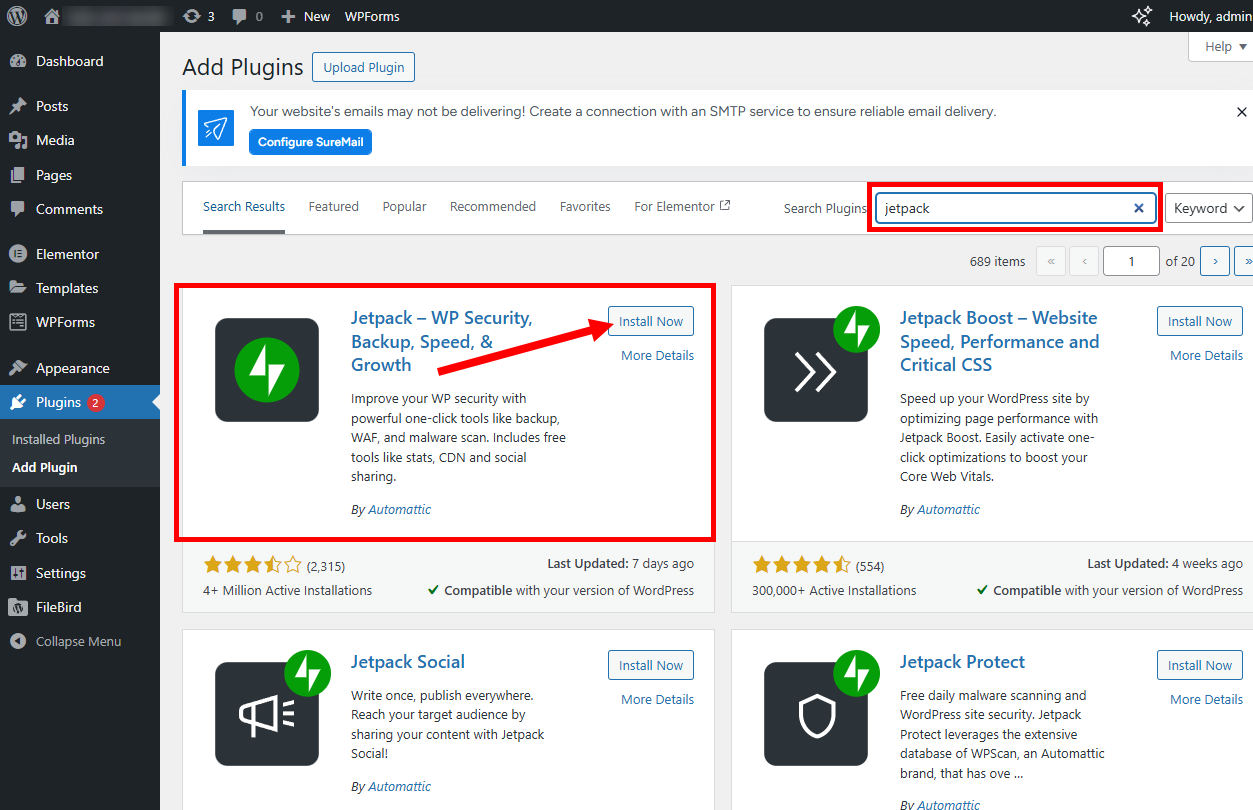This screenshot has height=810, width=1253.
Task: Expand the Help dropdown tab
Action: (x=1220, y=47)
